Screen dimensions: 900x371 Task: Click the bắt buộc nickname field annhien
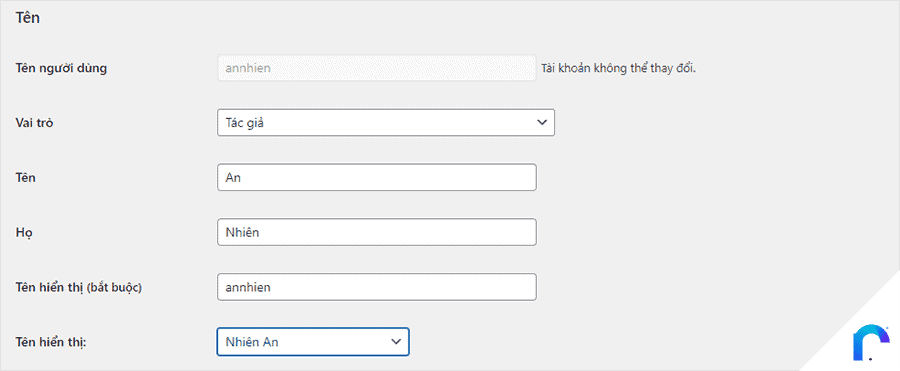[x=377, y=287]
